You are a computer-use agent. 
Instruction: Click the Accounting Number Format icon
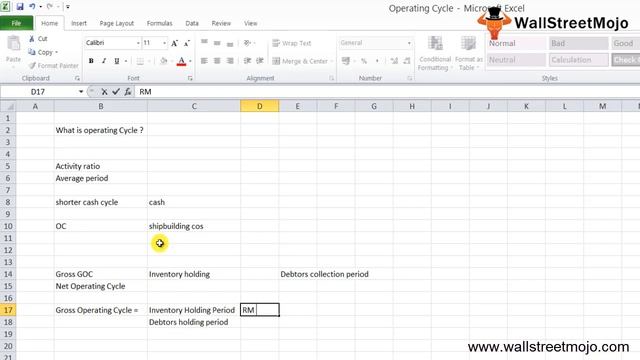(x=346, y=61)
